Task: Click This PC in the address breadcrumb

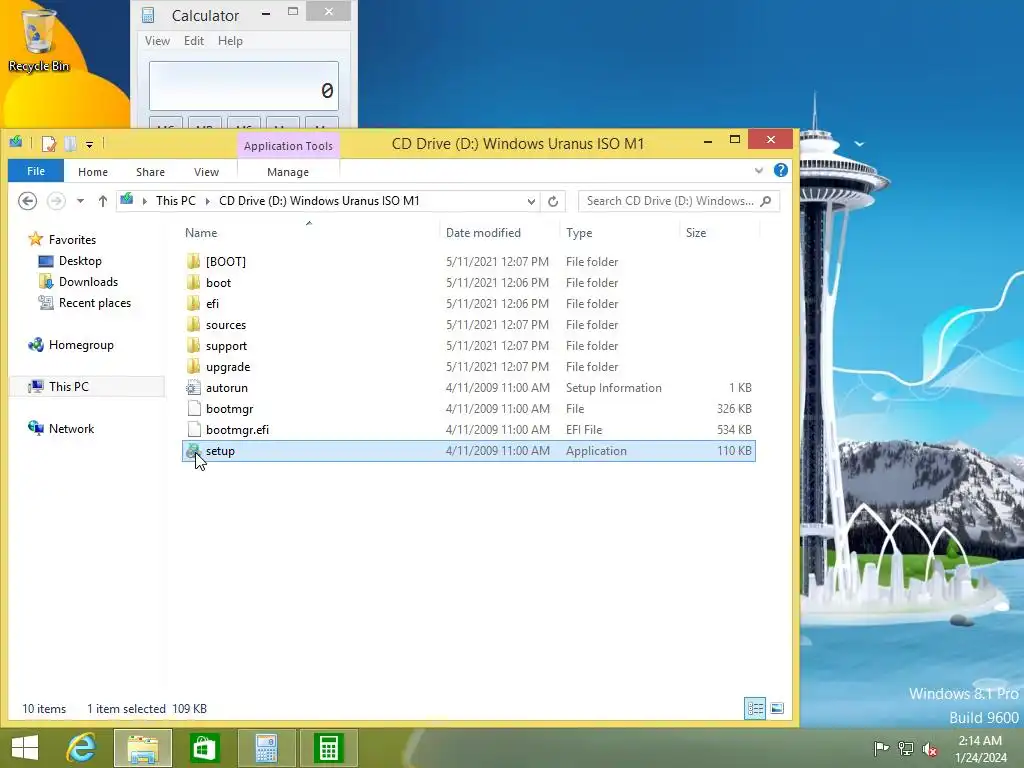Action: coord(176,201)
